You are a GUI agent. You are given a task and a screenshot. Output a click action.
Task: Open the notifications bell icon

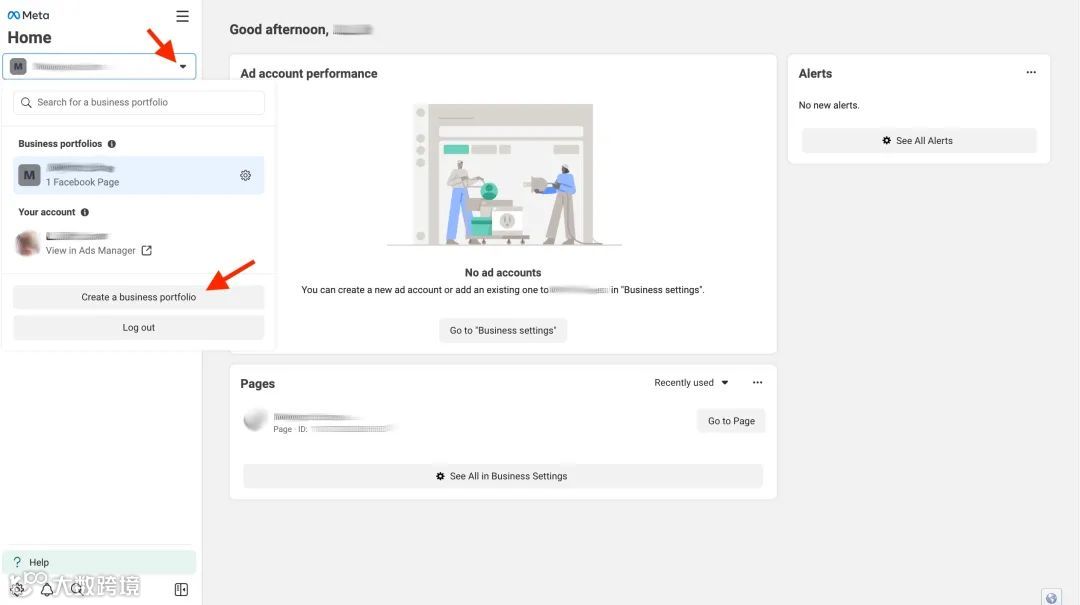coord(47,589)
